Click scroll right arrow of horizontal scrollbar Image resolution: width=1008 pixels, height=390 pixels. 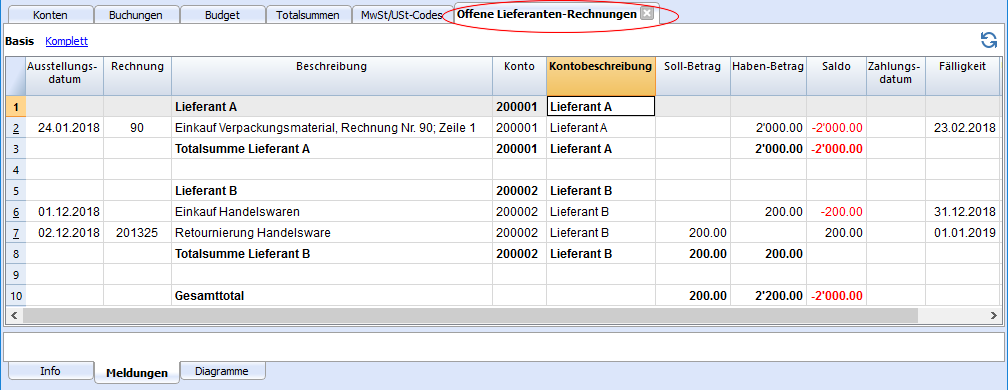[x=994, y=315]
